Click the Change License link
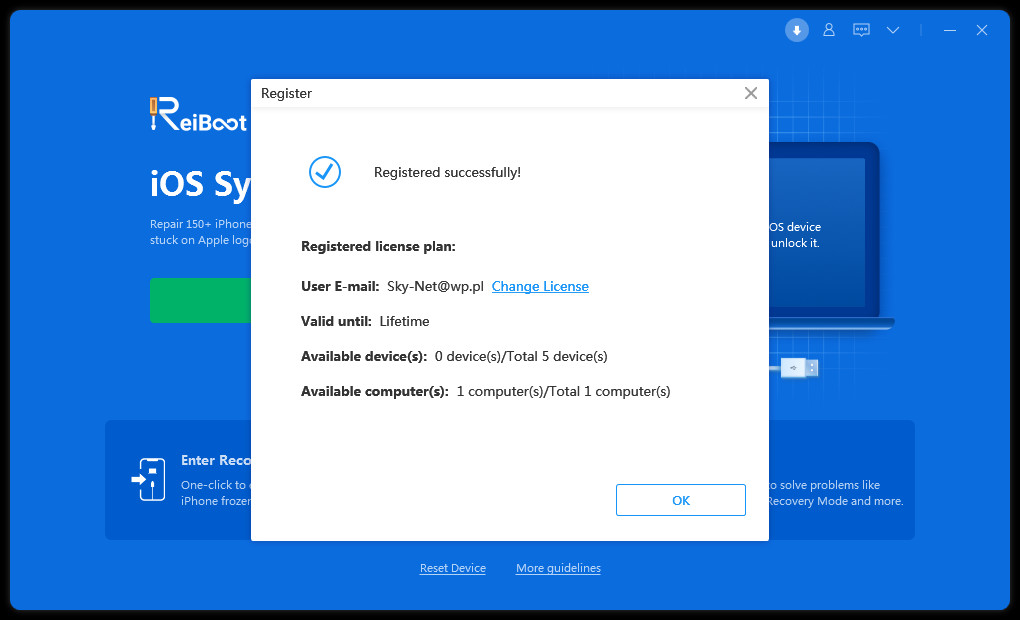This screenshot has height=620, width=1020. 540,286
